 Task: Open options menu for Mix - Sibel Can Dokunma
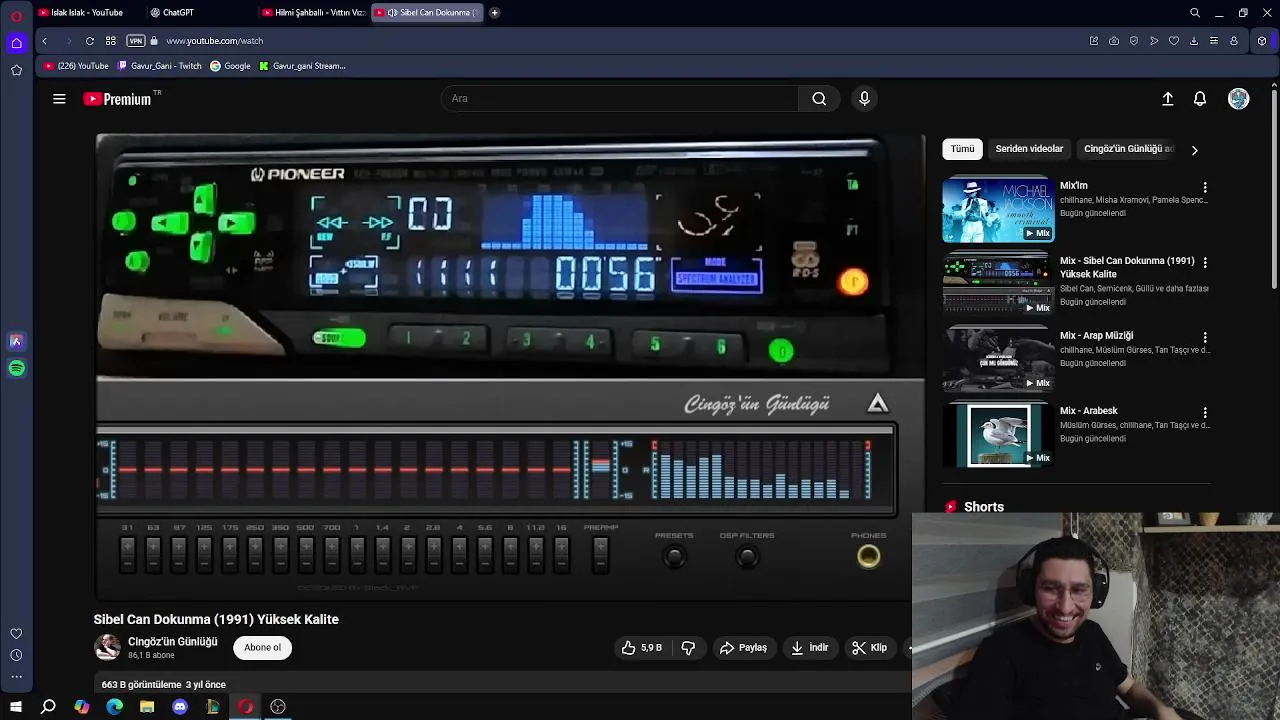point(1205,262)
